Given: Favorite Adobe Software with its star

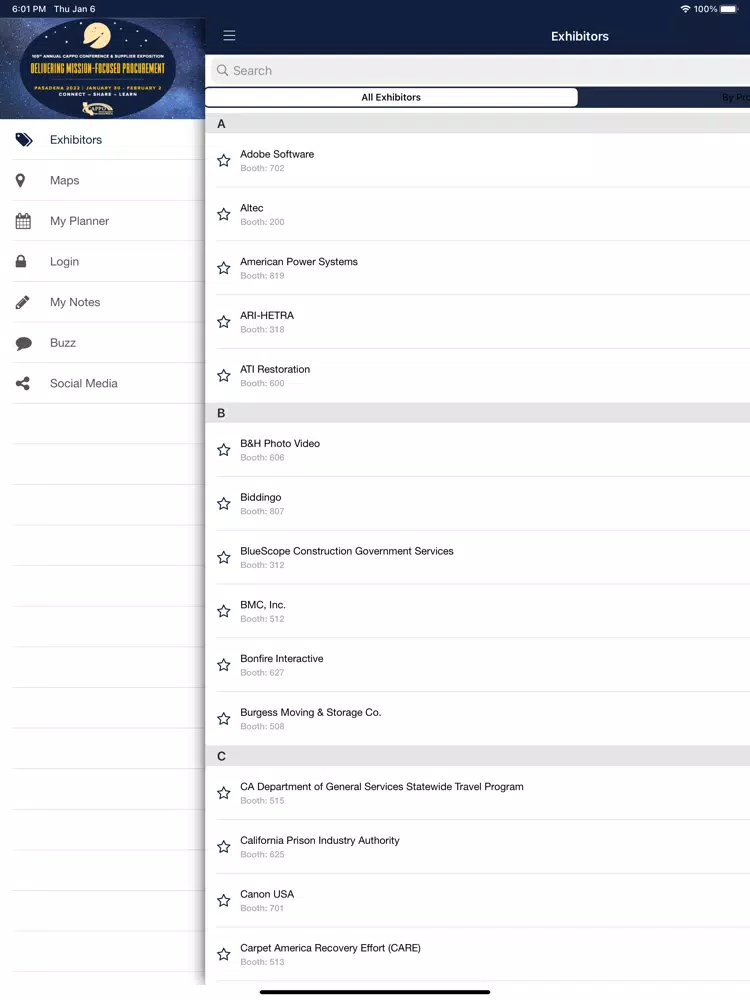Looking at the screenshot, I should click(x=223, y=161).
